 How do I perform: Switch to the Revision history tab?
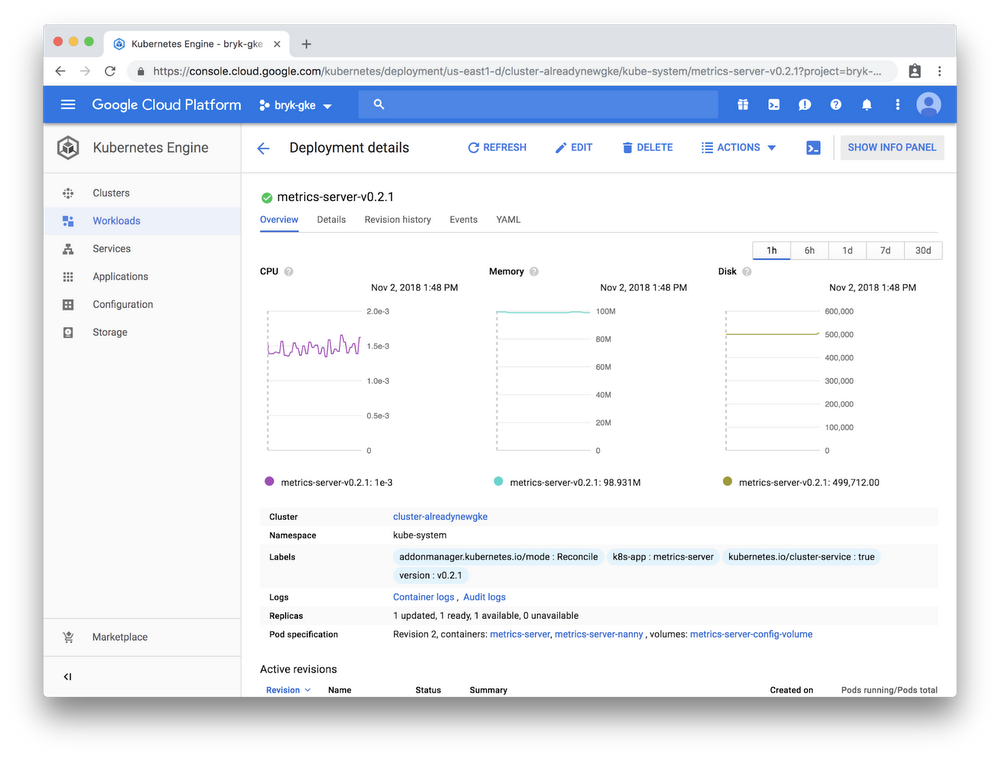click(398, 219)
